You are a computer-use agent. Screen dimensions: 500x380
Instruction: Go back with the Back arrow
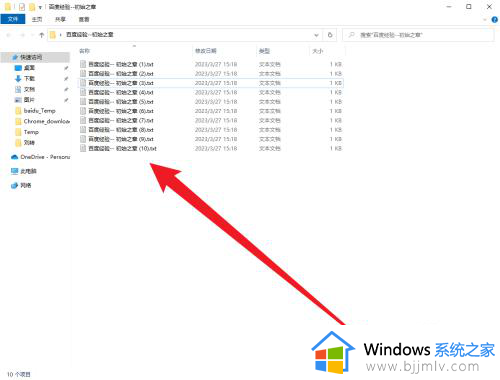pos(9,35)
